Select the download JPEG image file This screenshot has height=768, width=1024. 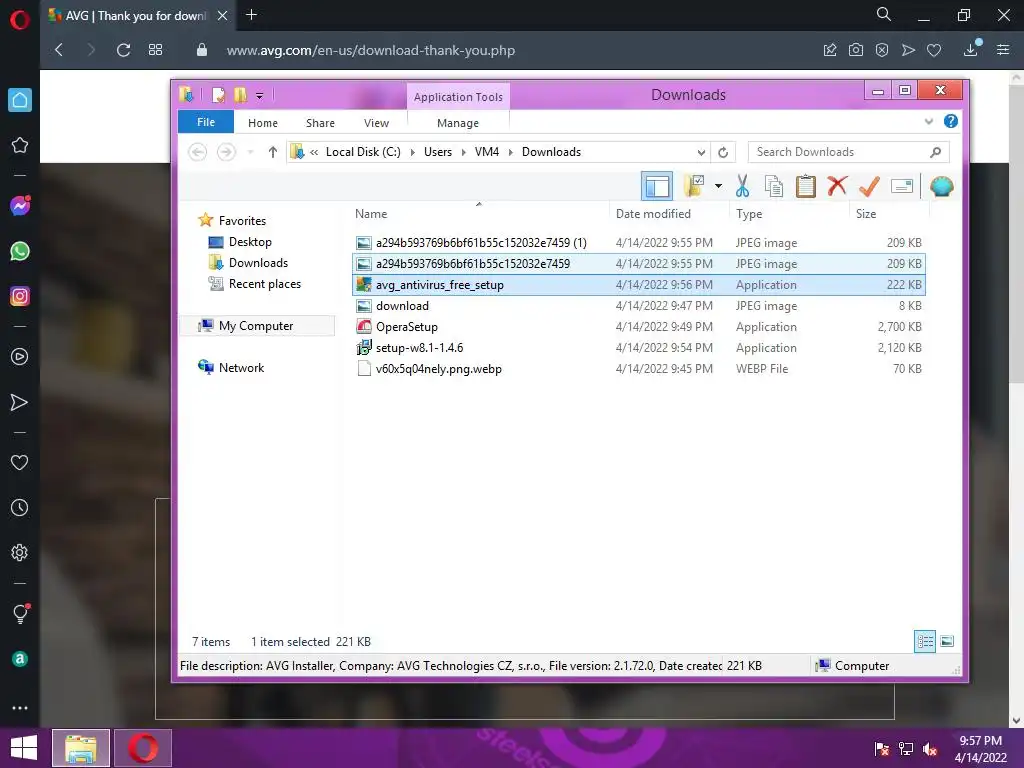(x=639, y=306)
